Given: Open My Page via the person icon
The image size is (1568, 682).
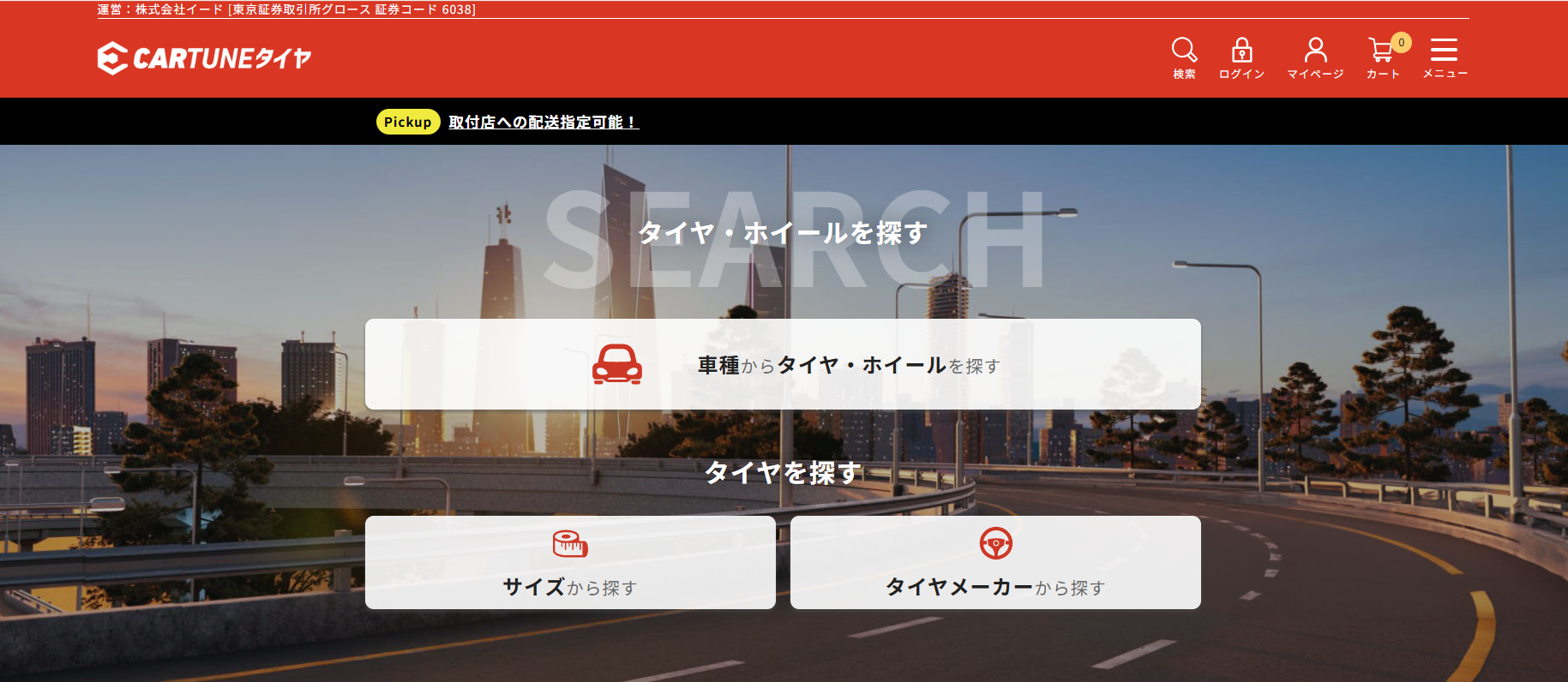Looking at the screenshot, I should pyautogui.click(x=1315, y=50).
